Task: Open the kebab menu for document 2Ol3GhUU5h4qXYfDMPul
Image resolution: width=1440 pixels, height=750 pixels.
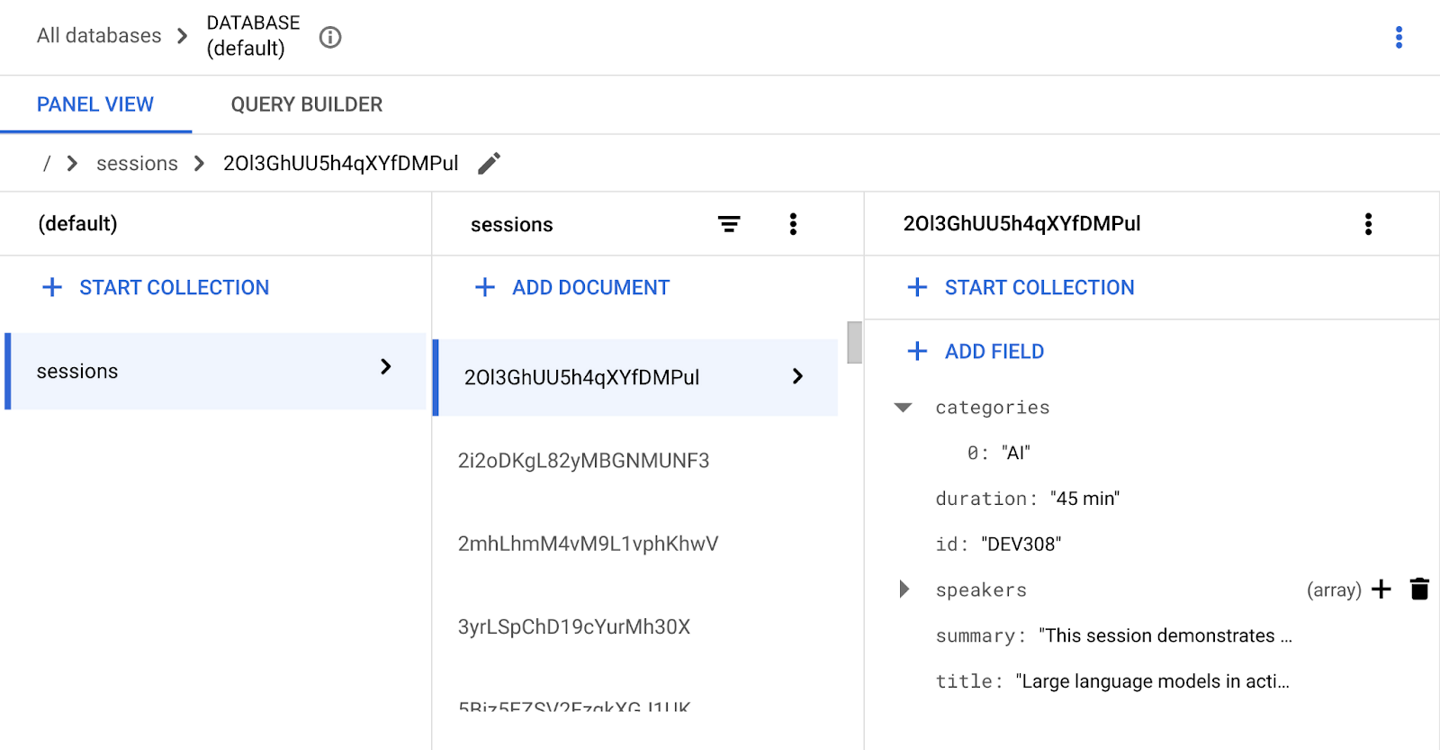Action: click(1368, 223)
